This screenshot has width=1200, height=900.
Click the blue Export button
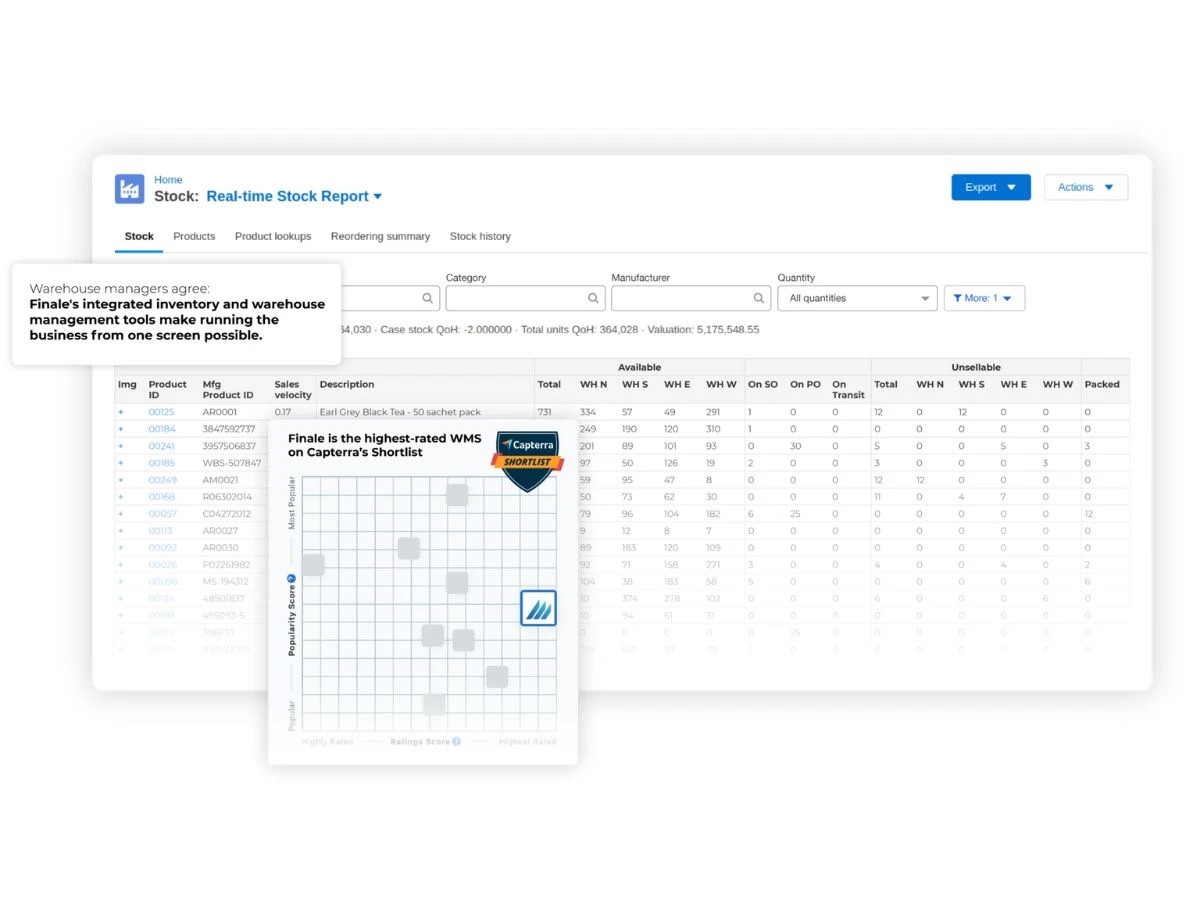pyautogui.click(x=990, y=187)
